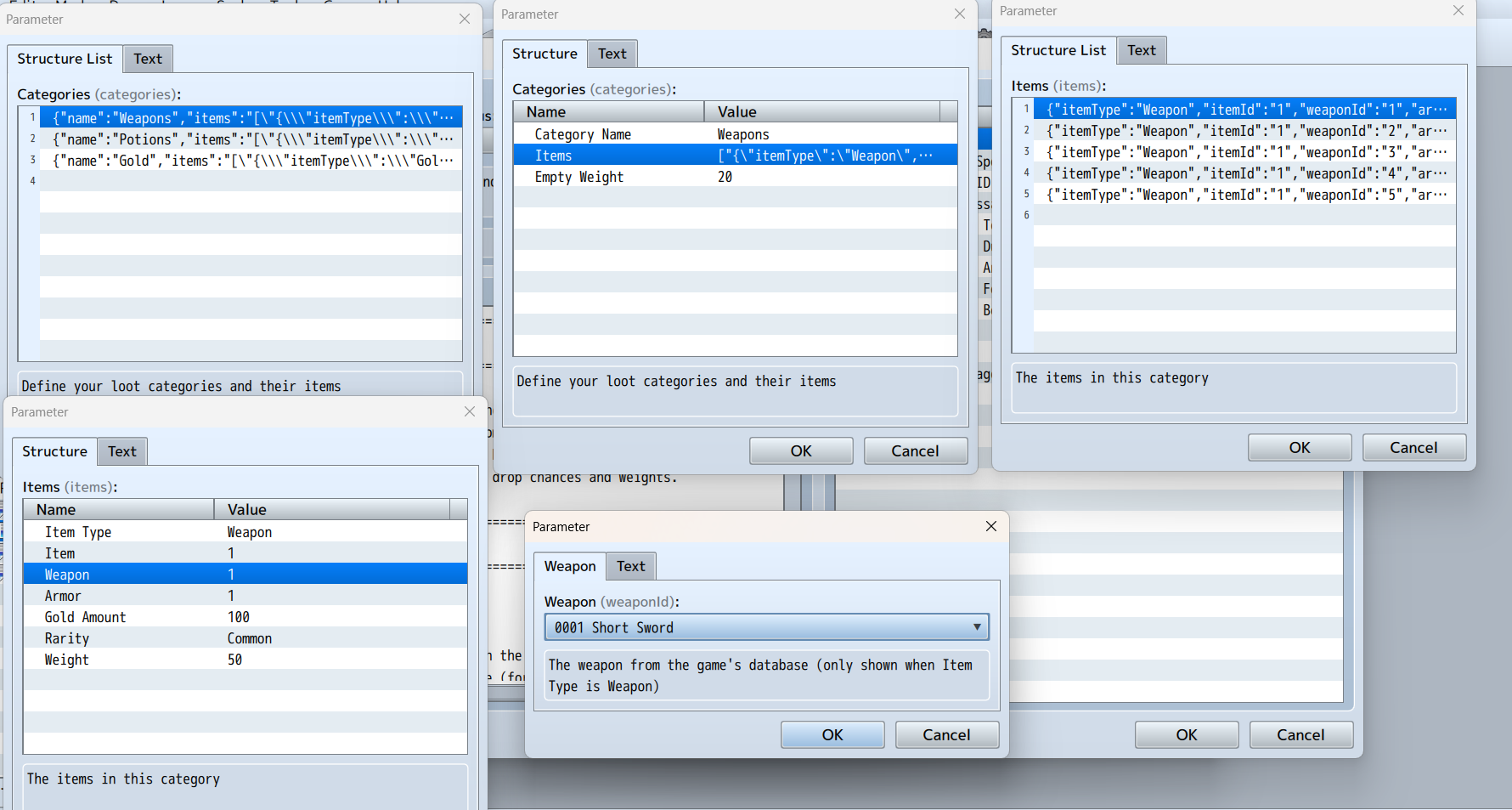Click OK in the Weapon parameter dialog
The image size is (1512, 810).
tap(832, 734)
